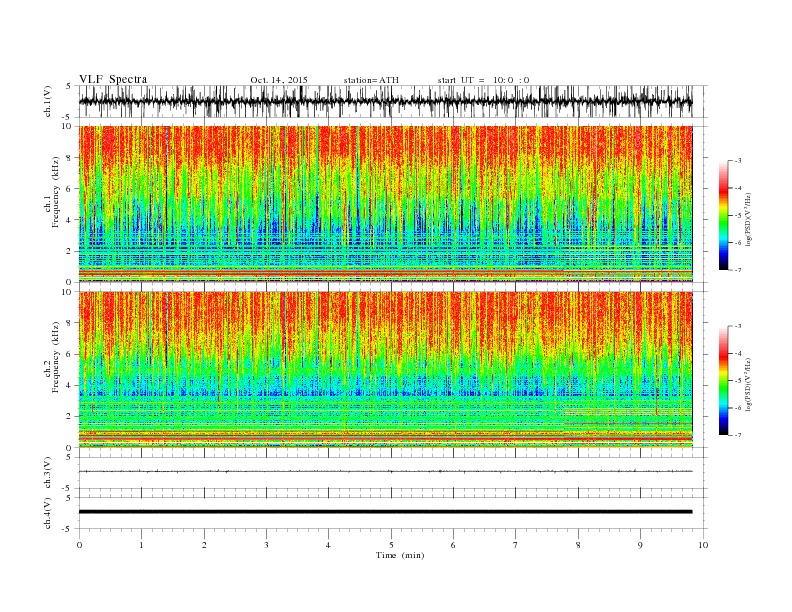Click the '5' tick label on time axis
This screenshot has height=612, width=792.
391,545
